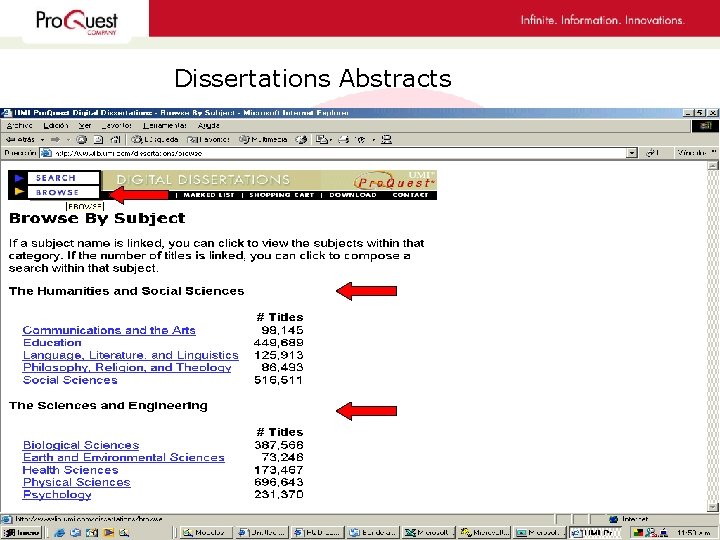Screen dimensions: 720x540
Task: Open the Psychology subject link
Action: coord(57,495)
